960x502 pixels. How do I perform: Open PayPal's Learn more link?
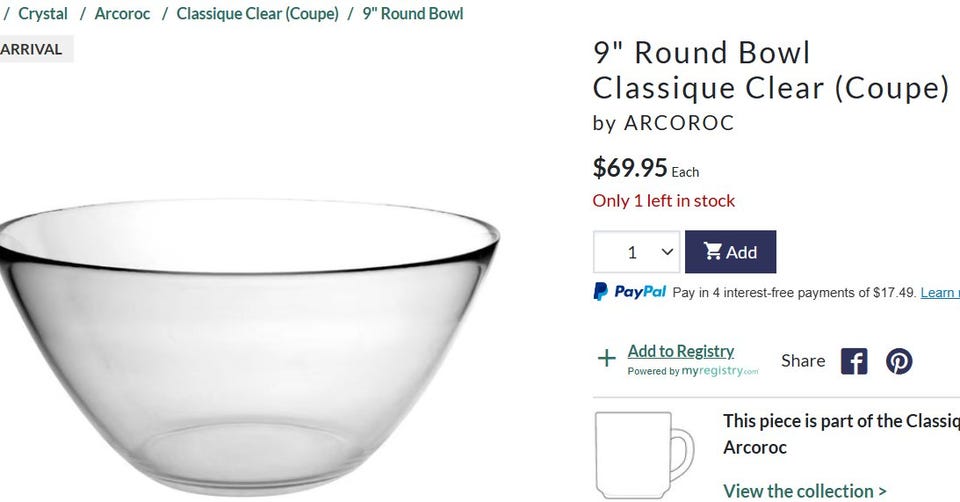tap(939, 293)
